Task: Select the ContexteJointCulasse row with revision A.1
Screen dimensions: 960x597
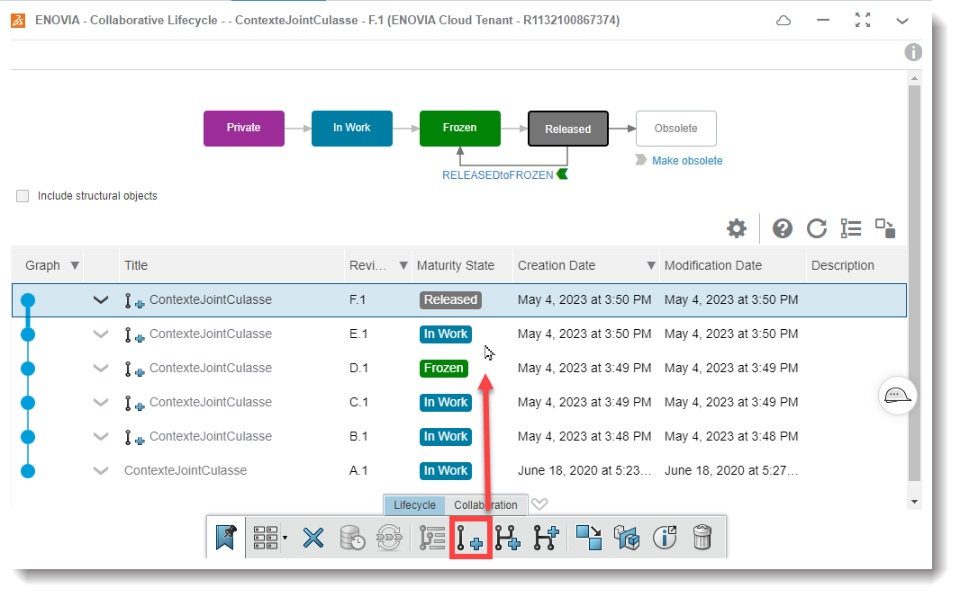Action: pos(459,471)
